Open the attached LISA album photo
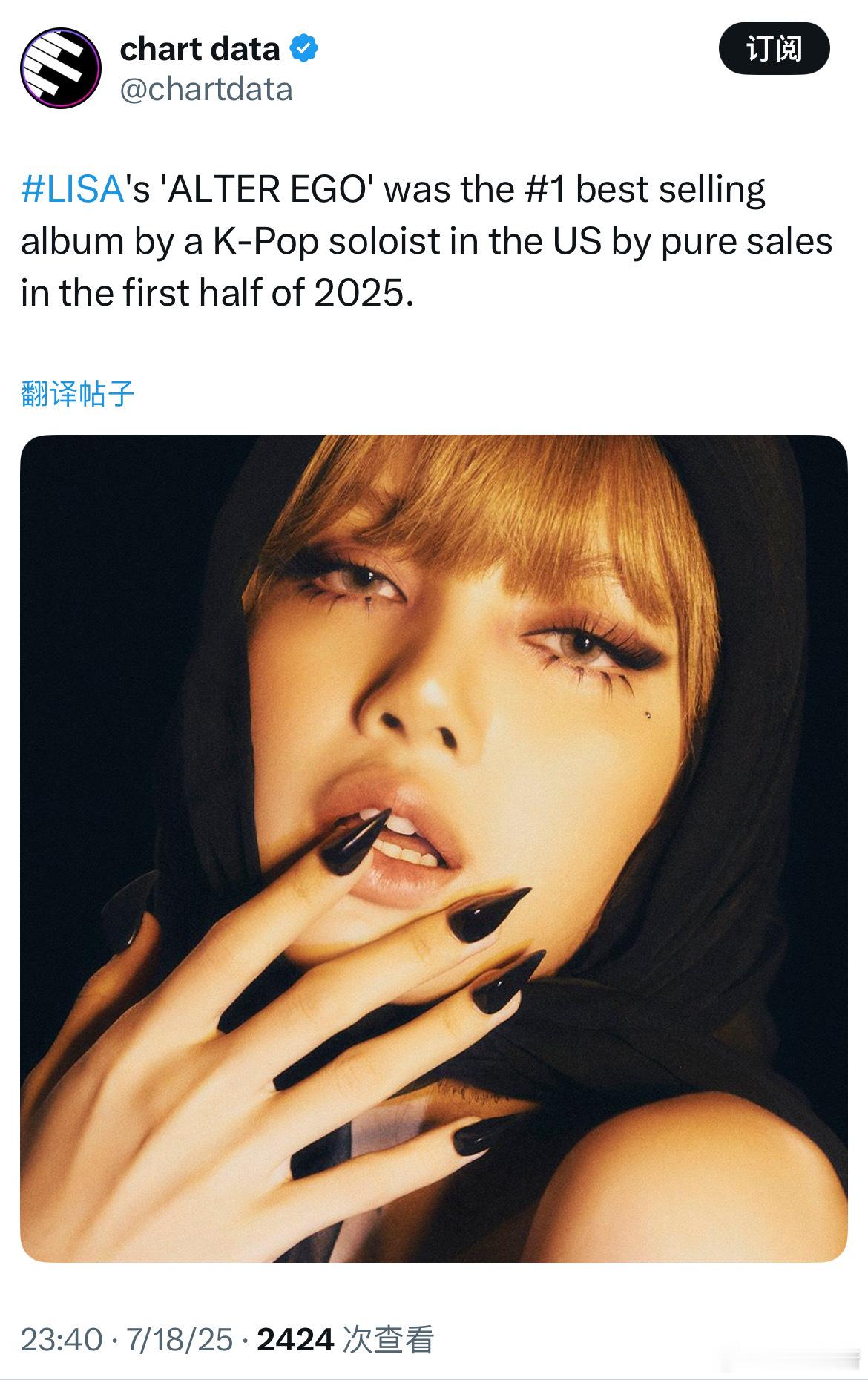868x1380 pixels. (x=433, y=849)
